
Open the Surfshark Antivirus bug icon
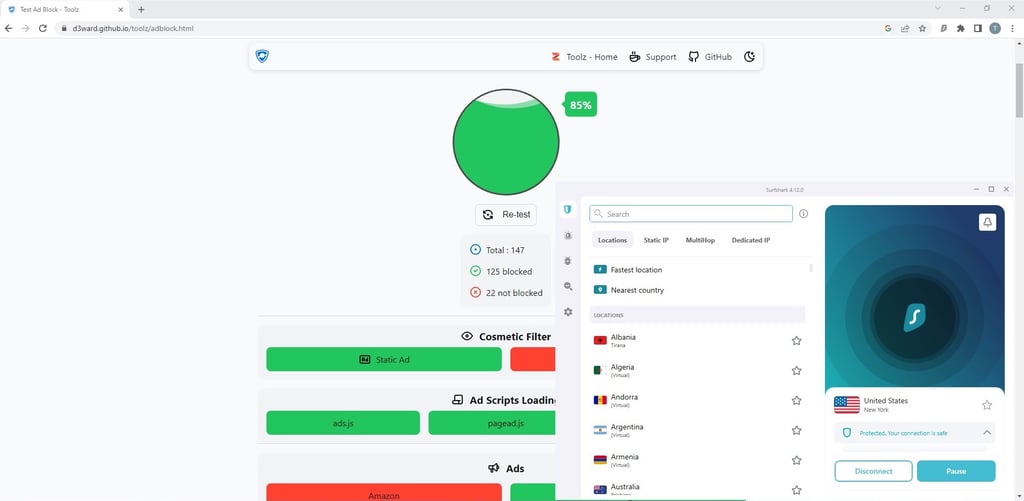[x=568, y=261]
